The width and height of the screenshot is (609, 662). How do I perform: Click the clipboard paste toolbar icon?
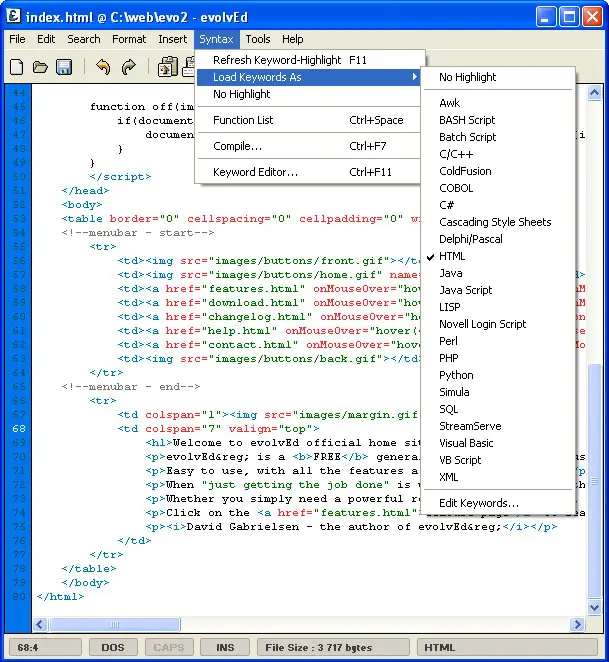[x=167, y=67]
